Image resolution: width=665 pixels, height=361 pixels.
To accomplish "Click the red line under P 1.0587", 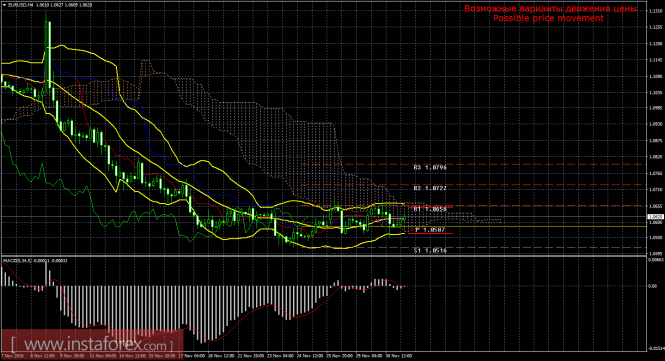I will click(430, 234).
